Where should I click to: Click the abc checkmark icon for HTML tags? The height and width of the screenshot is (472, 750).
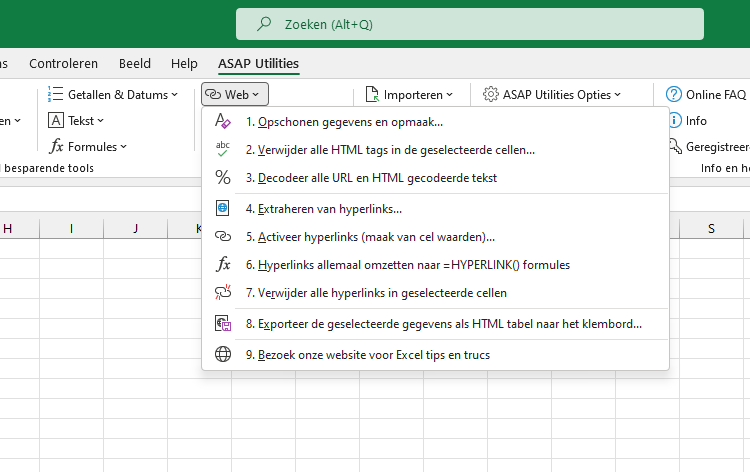tap(223, 150)
